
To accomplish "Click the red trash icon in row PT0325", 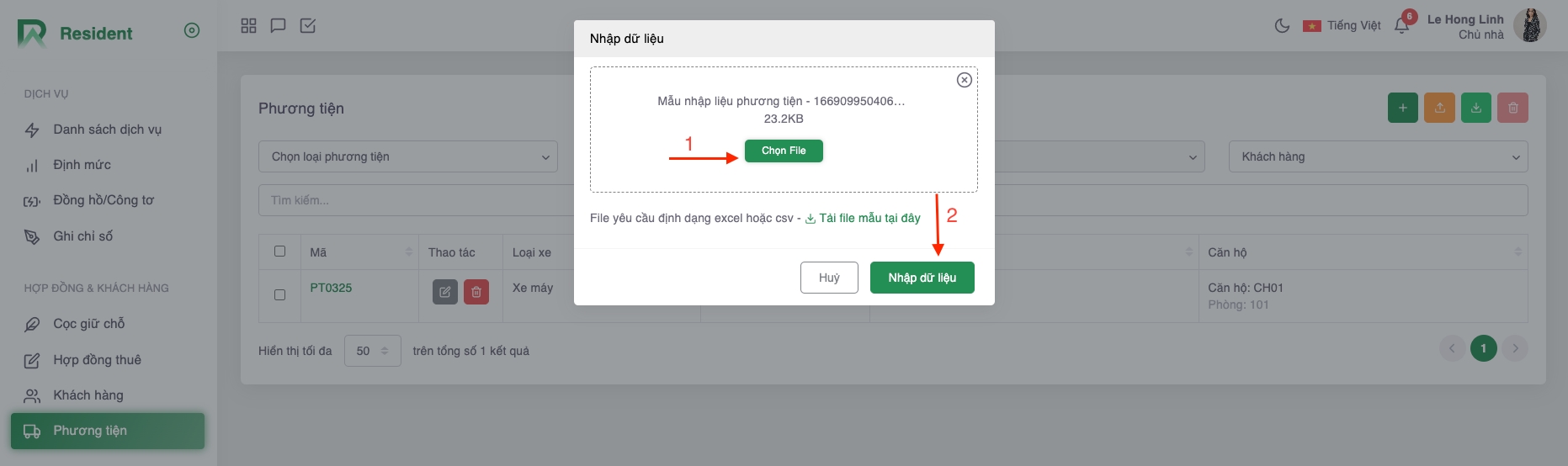I will tap(476, 292).
